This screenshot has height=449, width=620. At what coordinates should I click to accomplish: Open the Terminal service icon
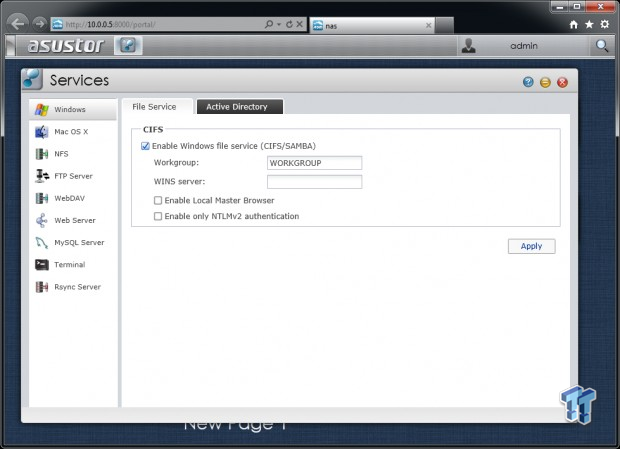click(x=42, y=264)
